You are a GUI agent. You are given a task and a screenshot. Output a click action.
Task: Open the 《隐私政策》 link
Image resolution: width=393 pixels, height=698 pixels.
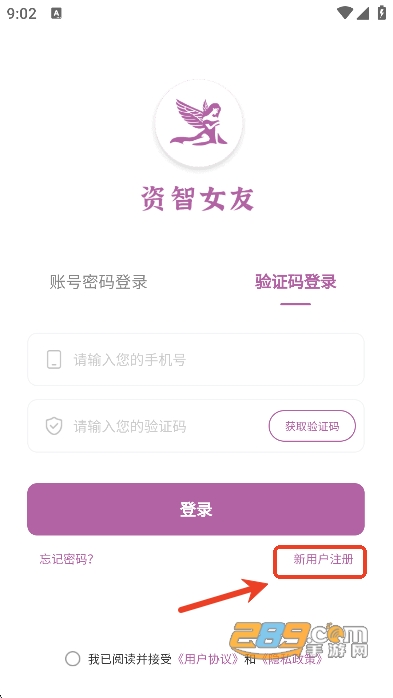click(x=292, y=659)
